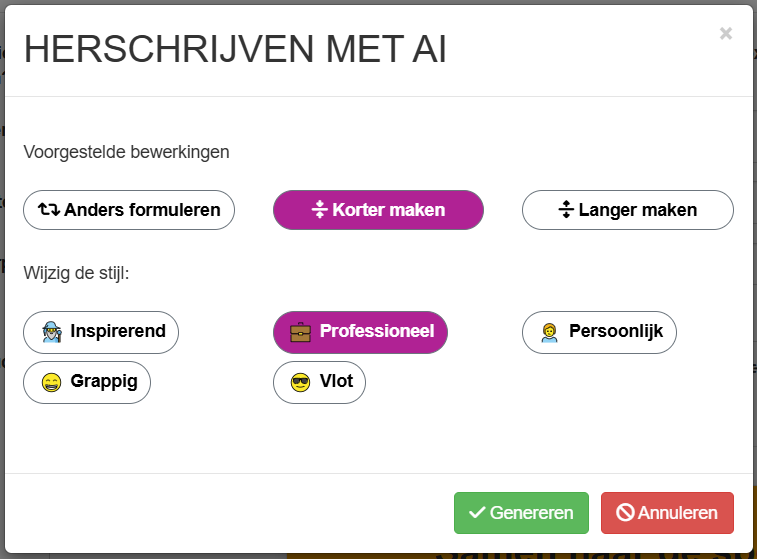This screenshot has width=757, height=559.
Task: Close the Herschrijven met AI dialog
Action: point(726,33)
